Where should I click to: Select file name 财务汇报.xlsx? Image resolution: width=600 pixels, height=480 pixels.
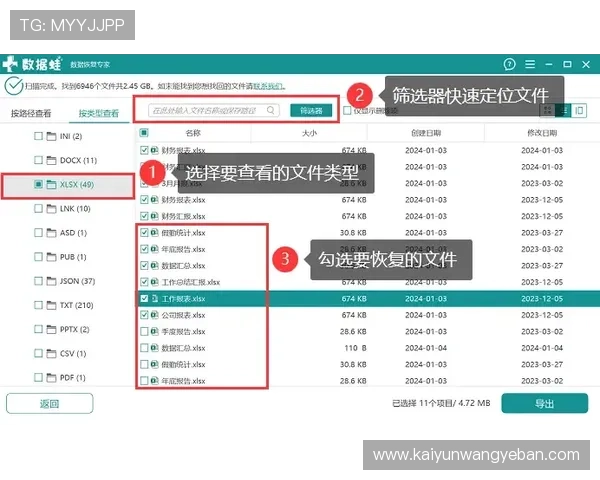click(x=183, y=216)
